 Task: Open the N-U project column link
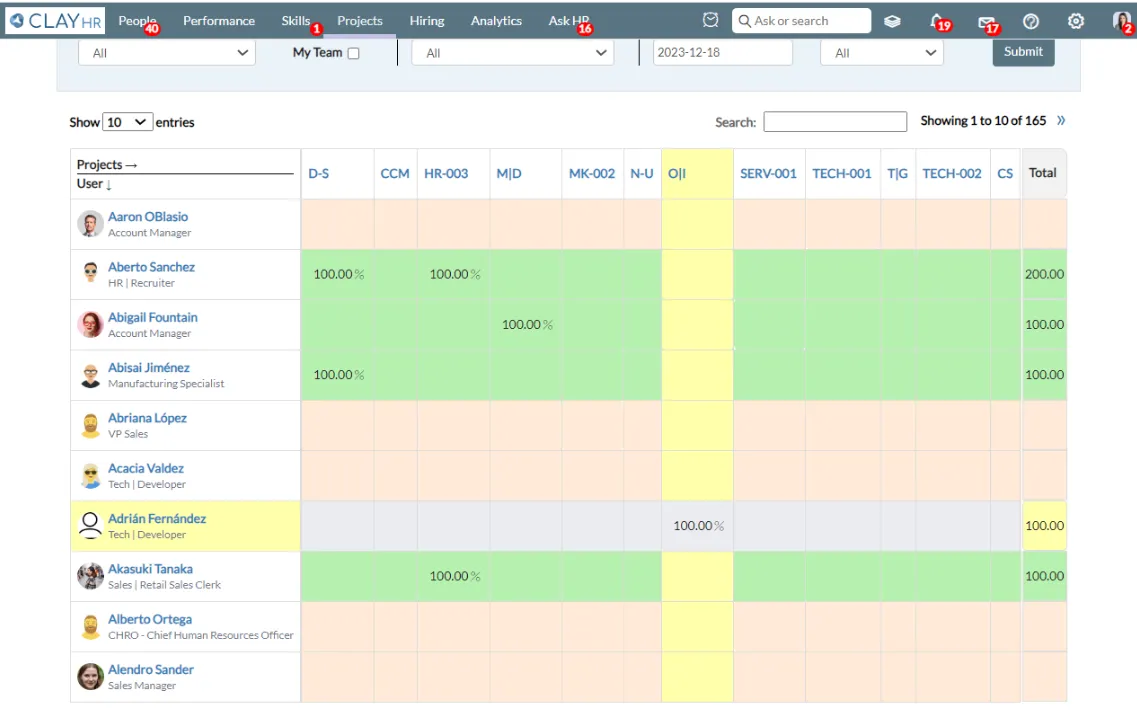tap(642, 173)
